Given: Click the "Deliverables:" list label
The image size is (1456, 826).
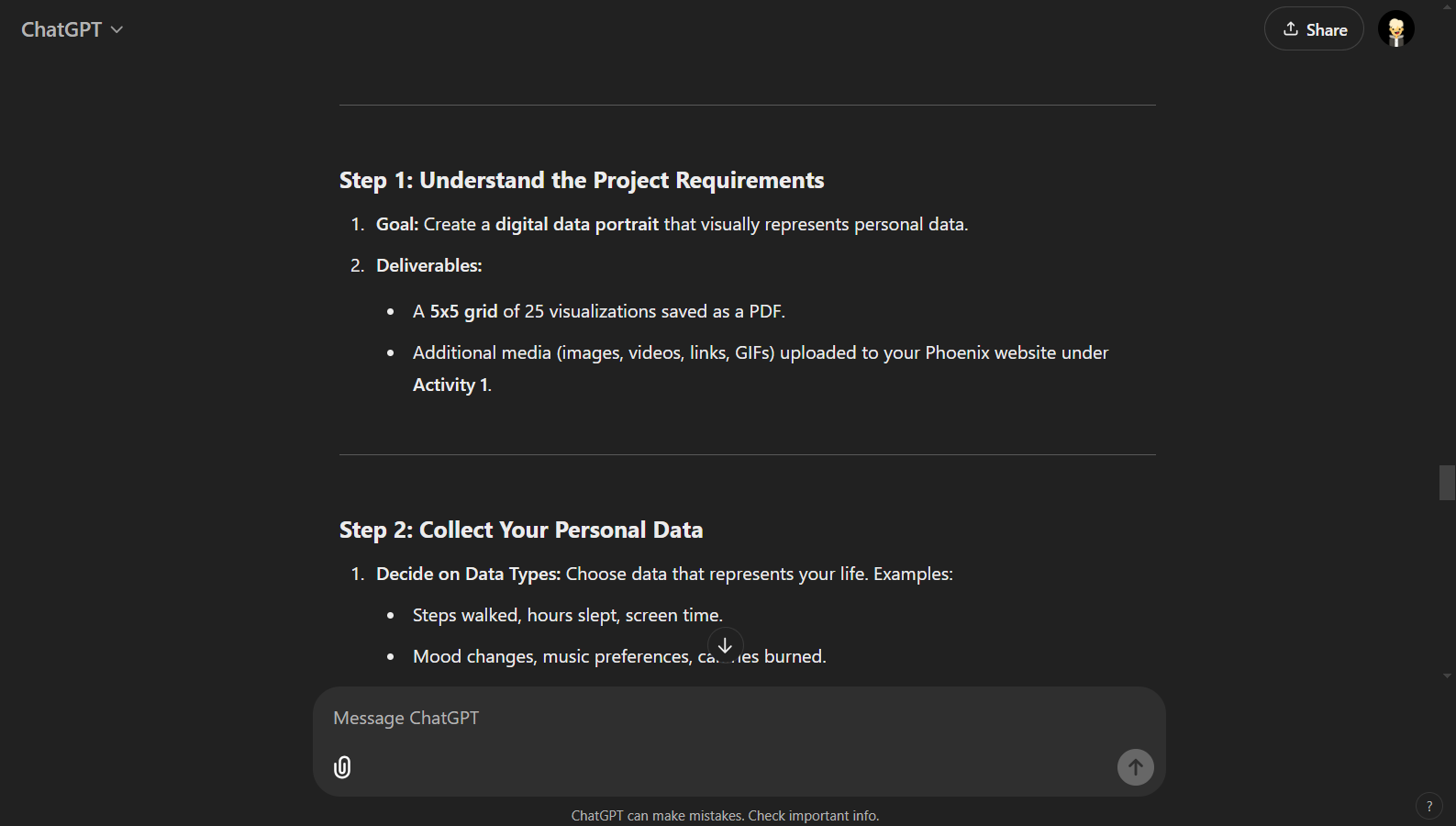Looking at the screenshot, I should pyautogui.click(x=428, y=266).
